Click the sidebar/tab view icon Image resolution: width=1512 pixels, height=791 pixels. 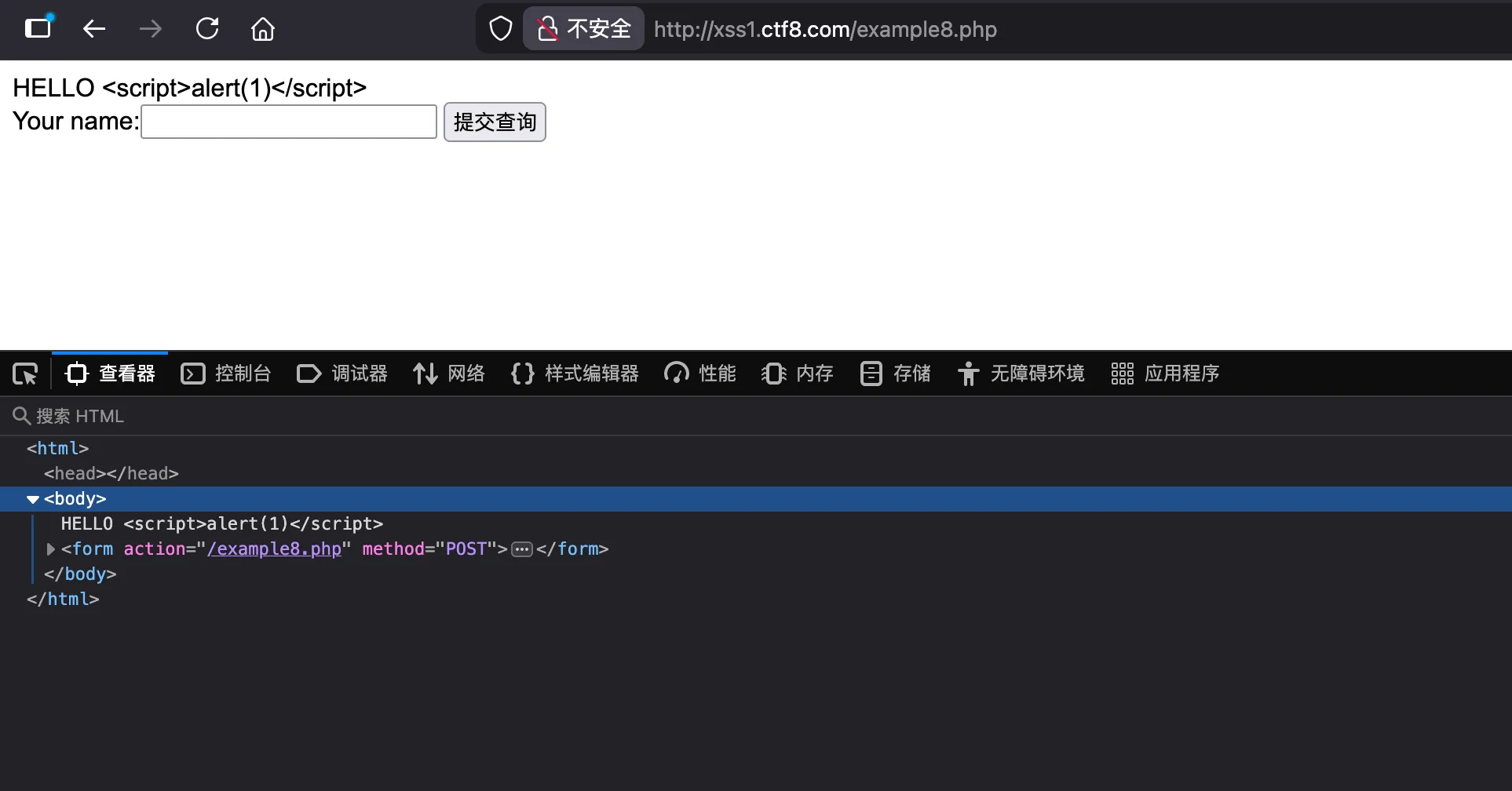(x=38, y=29)
